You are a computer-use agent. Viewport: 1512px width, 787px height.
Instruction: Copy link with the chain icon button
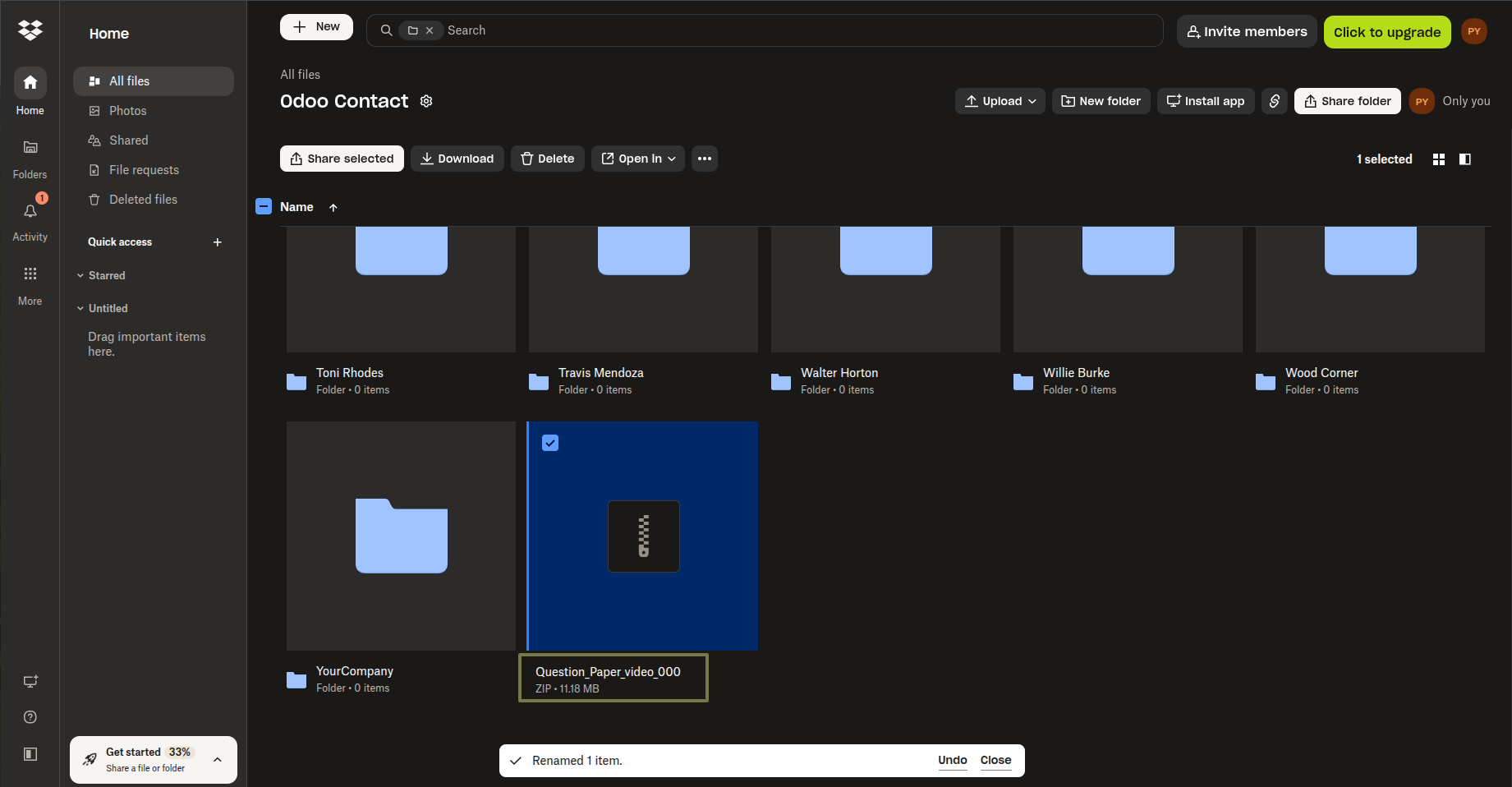[1275, 101]
